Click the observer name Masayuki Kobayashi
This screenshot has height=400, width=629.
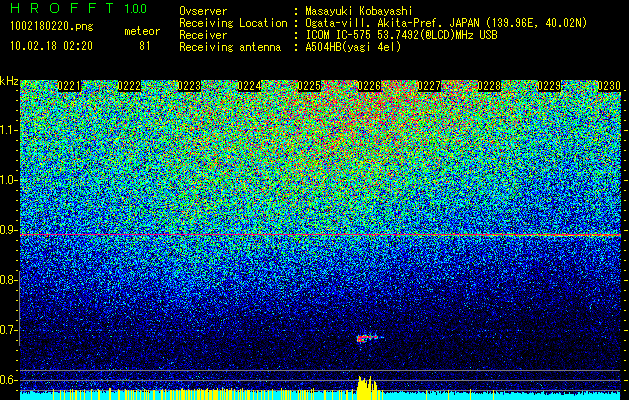(x=359, y=11)
